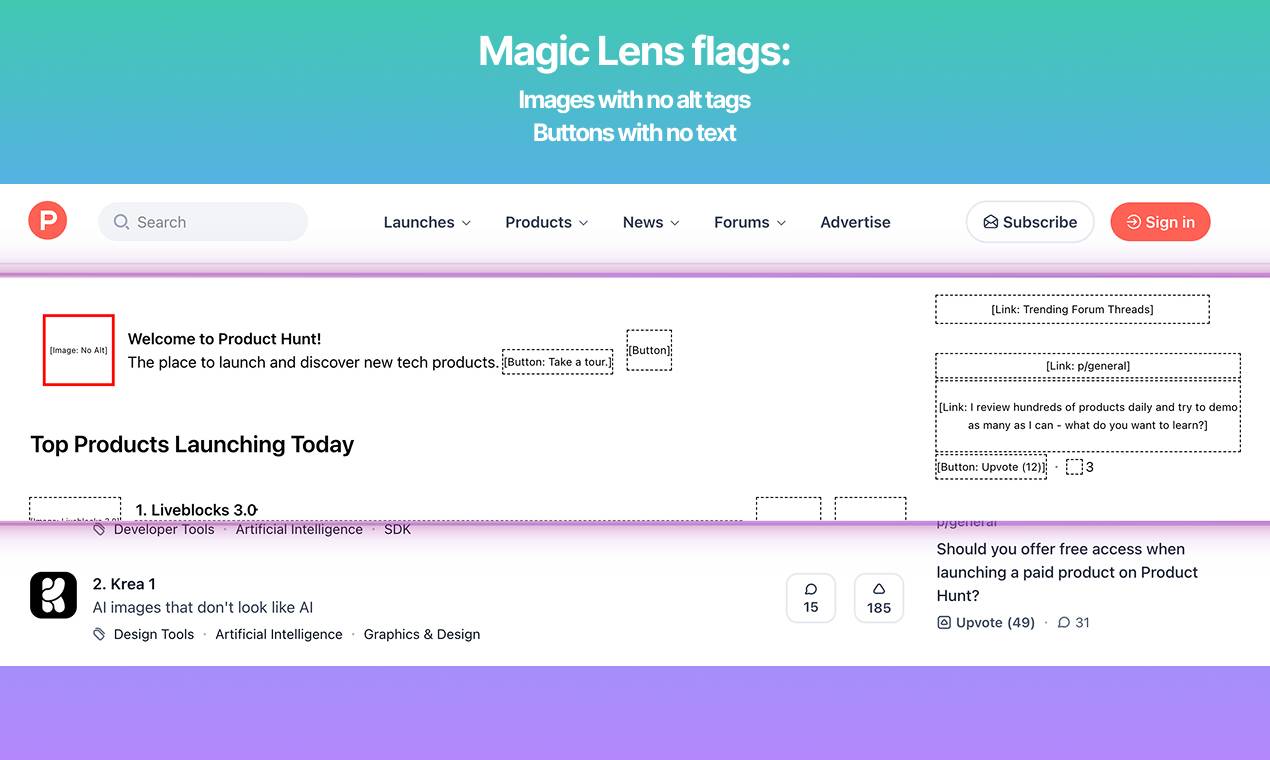Open the Forums dropdown menu

[x=750, y=222]
